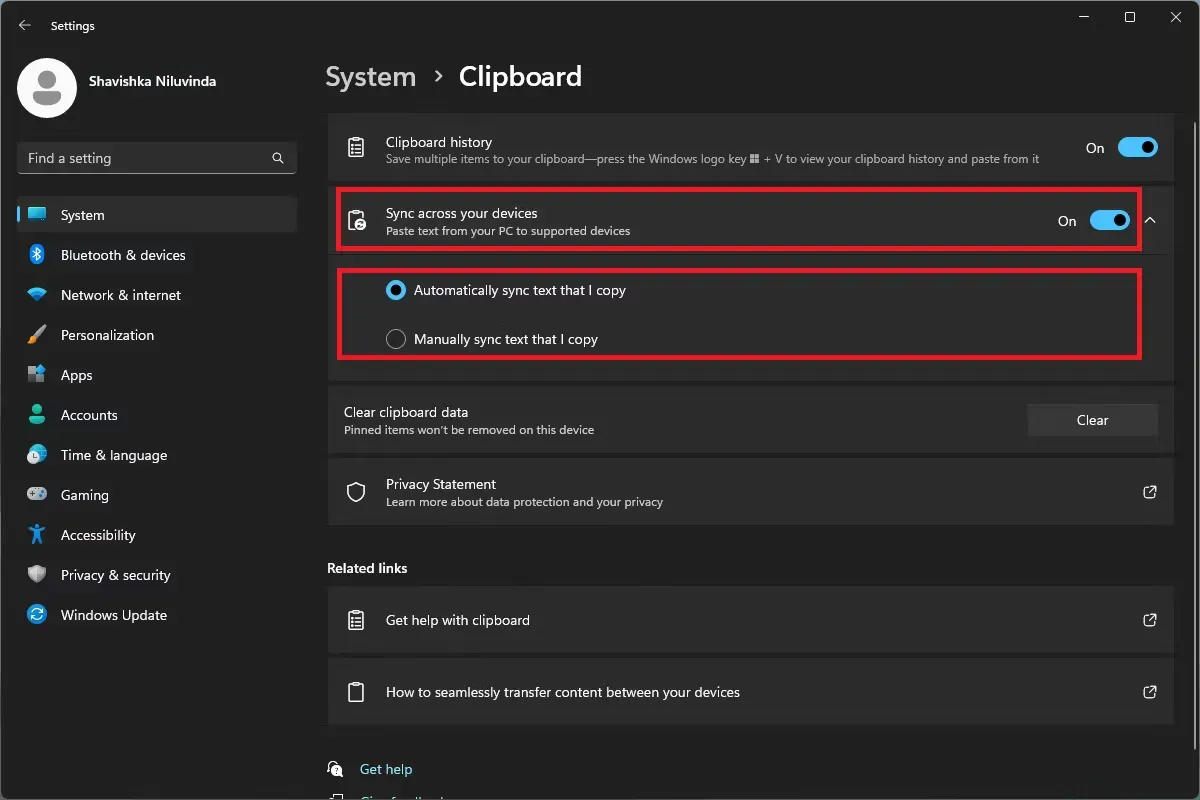Click Get help with clipboard list icon
1200x800 pixels.
coord(356,620)
